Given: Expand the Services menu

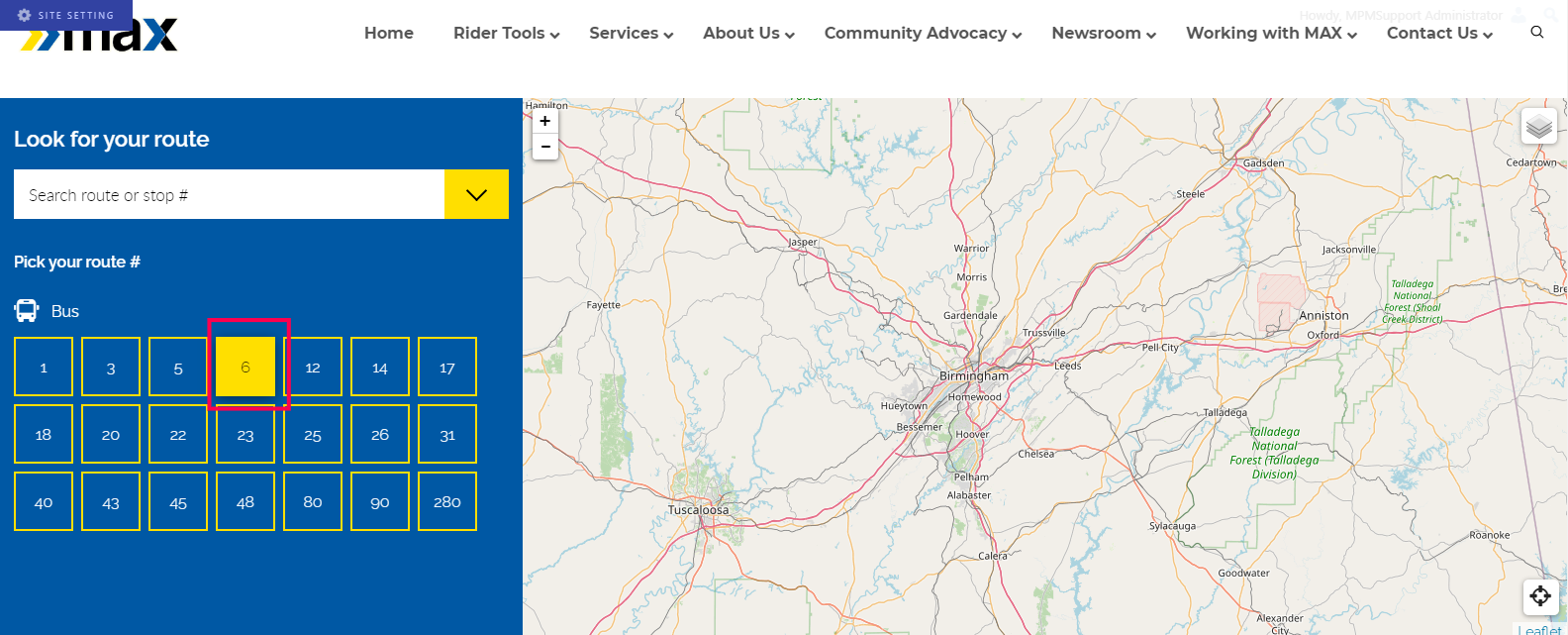Looking at the screenshot, I should [x=631, y=33].
